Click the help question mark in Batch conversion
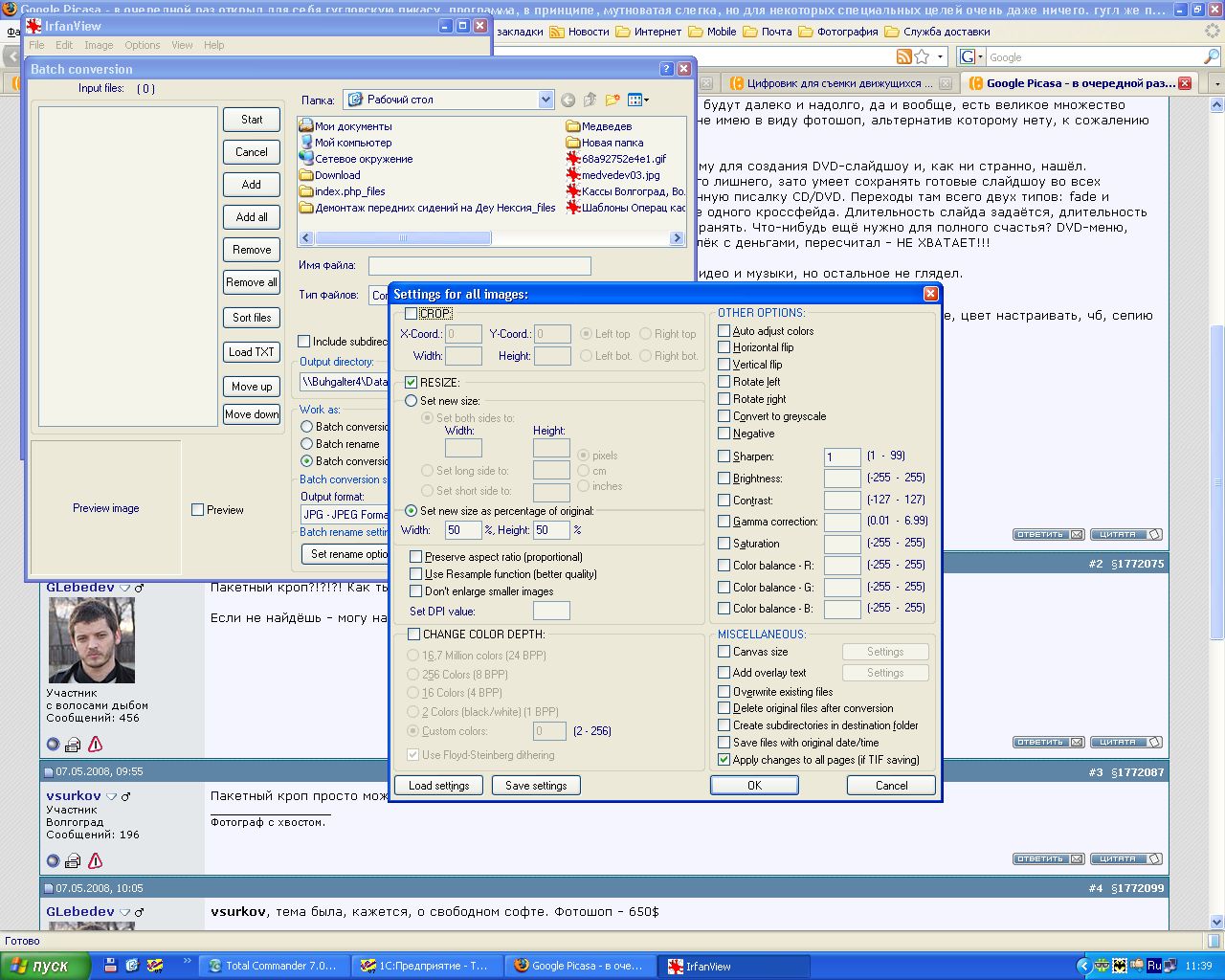The height and width of the screenshot is (980, 1225). click(x=667, y=69)
